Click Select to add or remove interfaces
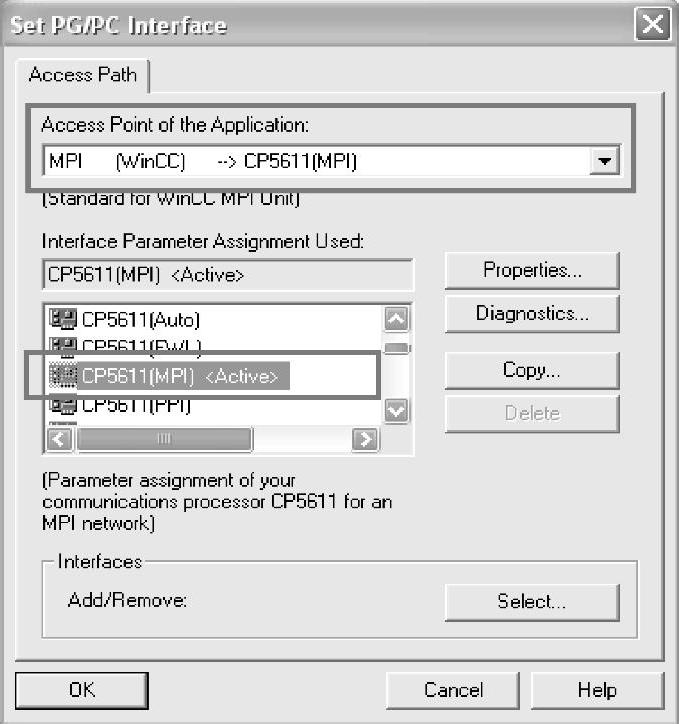 pyautogui.click(x=532, y=601)
